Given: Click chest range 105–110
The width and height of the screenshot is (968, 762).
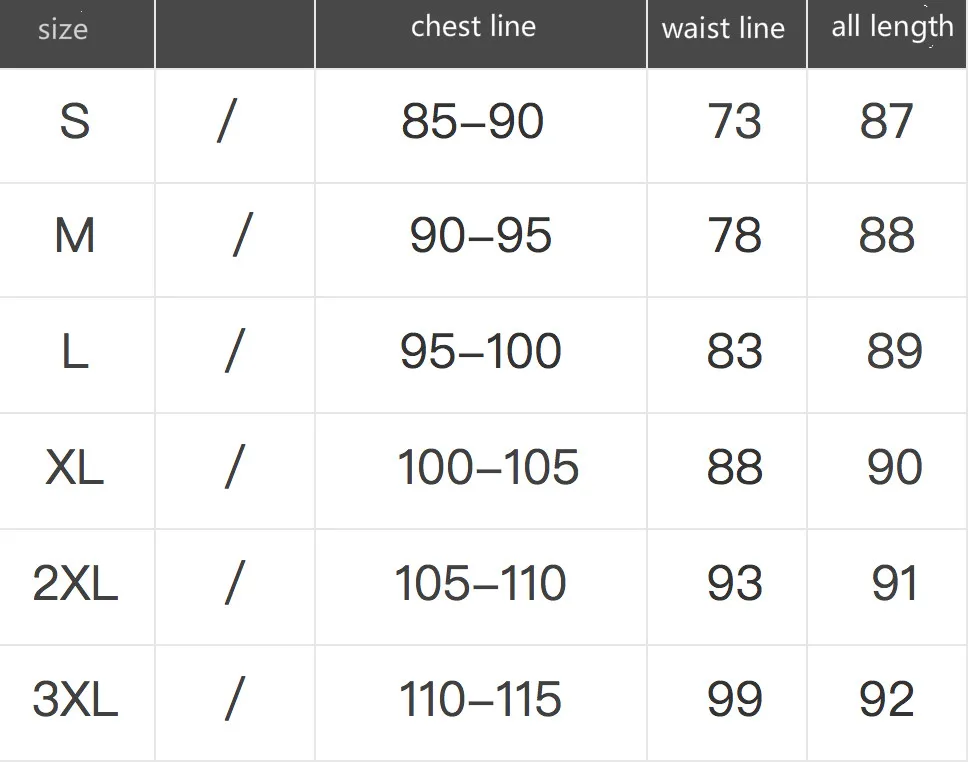Looking at the screenshot, I should 480,583.
